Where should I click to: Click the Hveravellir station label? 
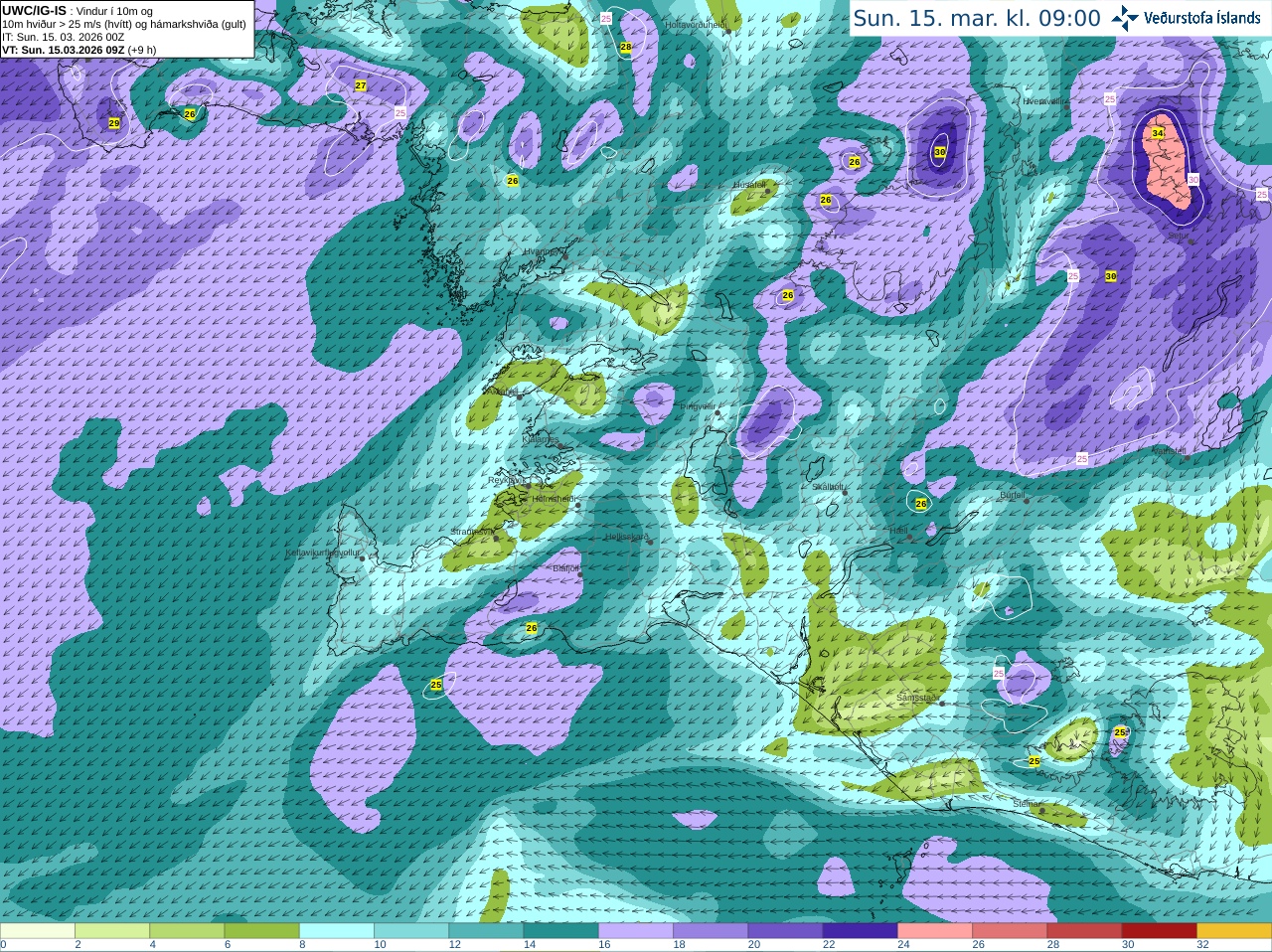[1045, 101]
